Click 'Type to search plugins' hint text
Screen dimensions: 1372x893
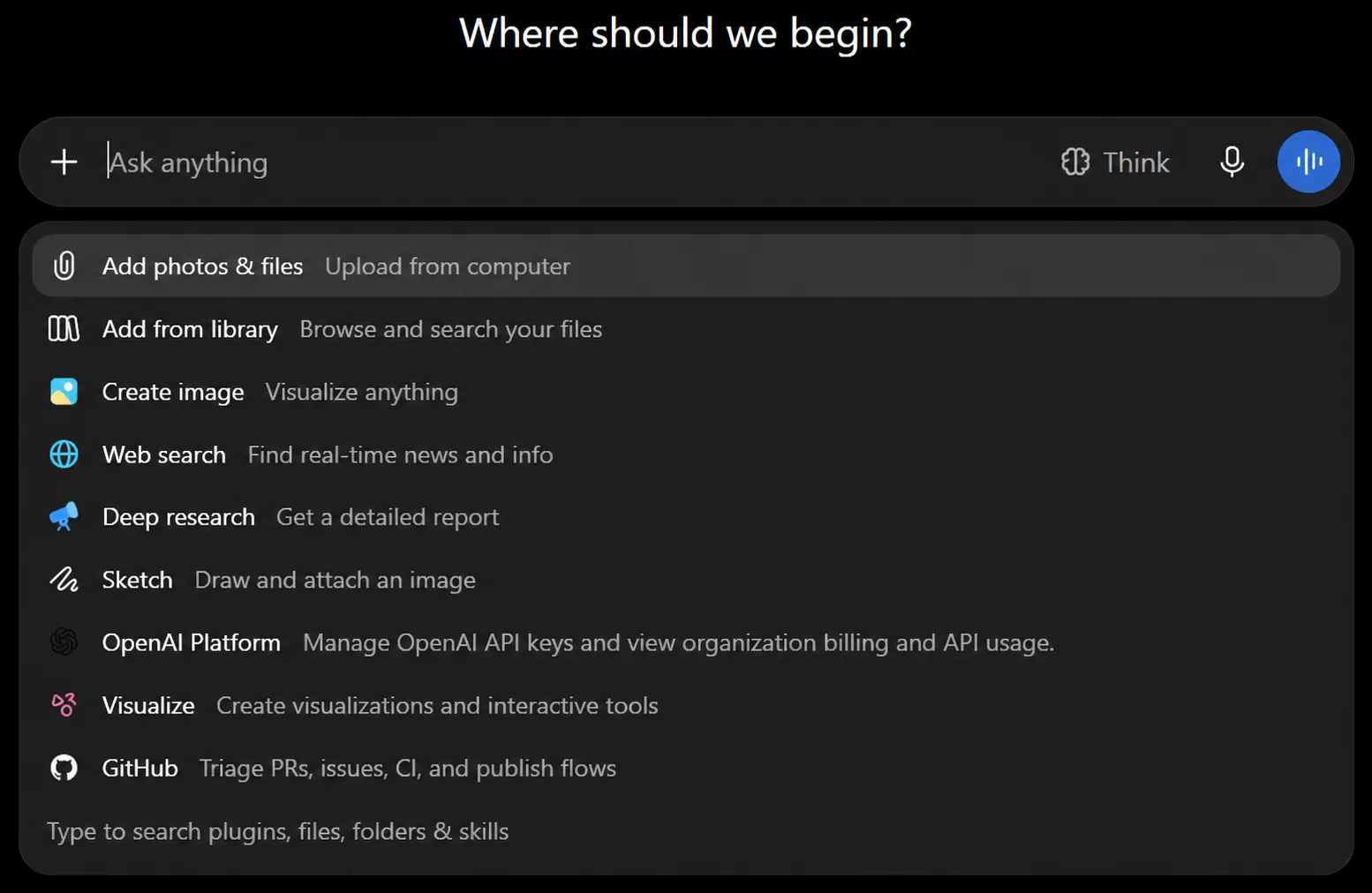click(x=278, y=831)
